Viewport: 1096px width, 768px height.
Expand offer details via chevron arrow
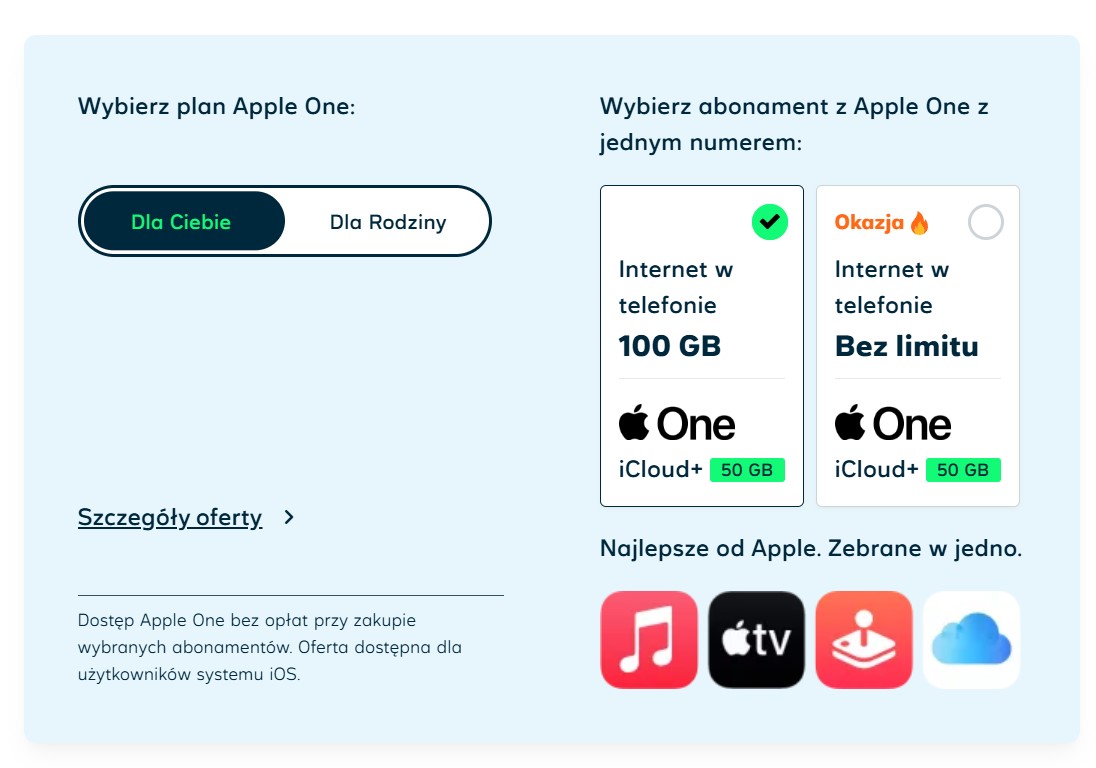click(x=289, y=518)
